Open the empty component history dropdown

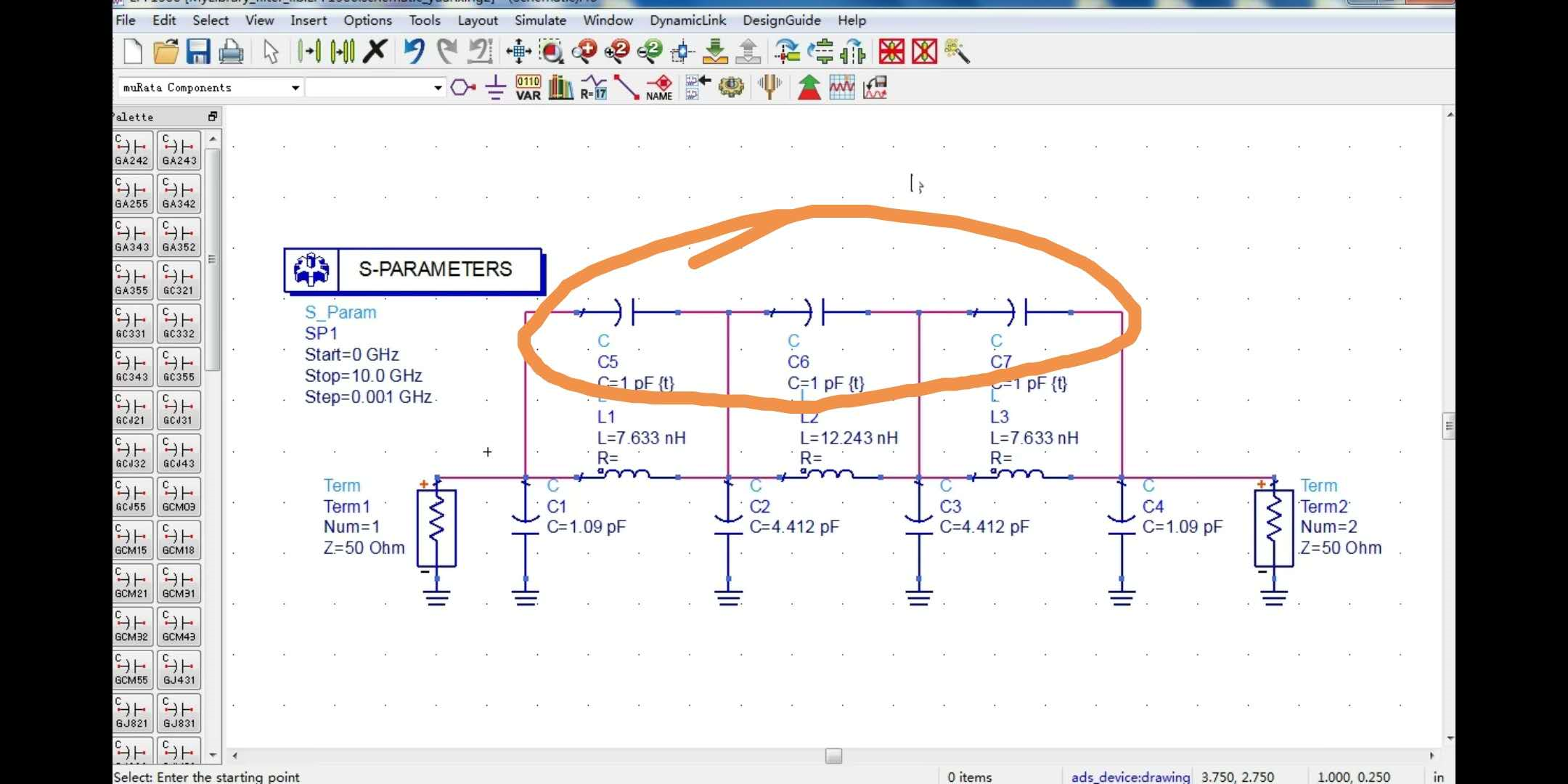(438, 88)
